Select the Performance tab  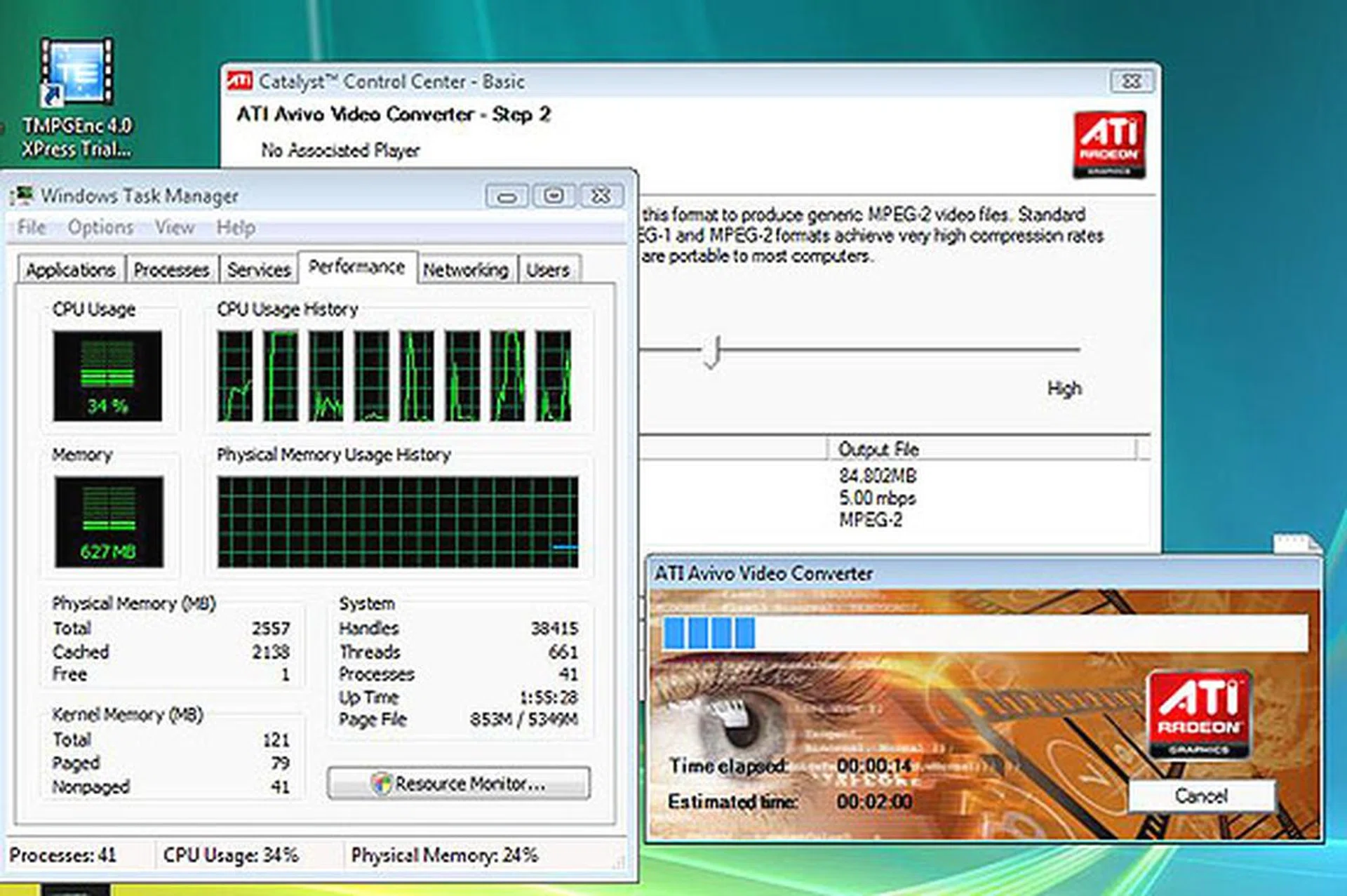pos(357,267)
